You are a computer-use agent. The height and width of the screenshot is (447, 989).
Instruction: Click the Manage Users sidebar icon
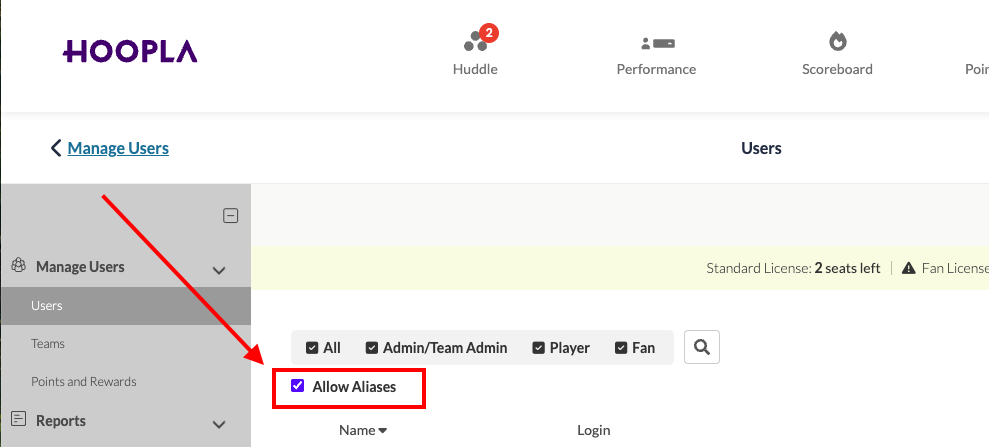pyautogui.click(x=18, y=265)
